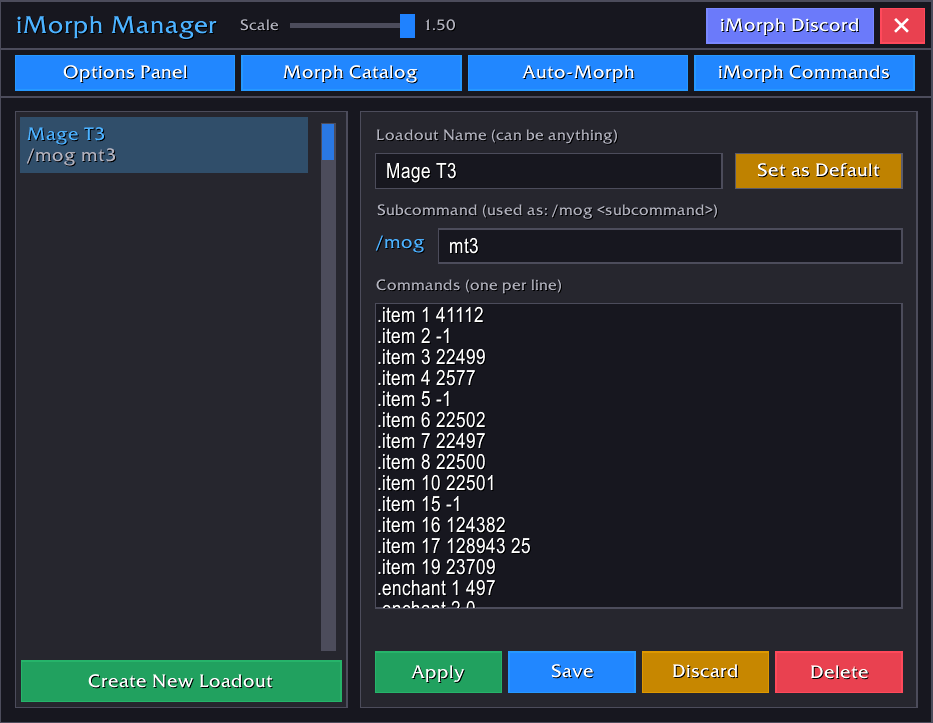Click the line '.item 10 22501'

[436, 483]
